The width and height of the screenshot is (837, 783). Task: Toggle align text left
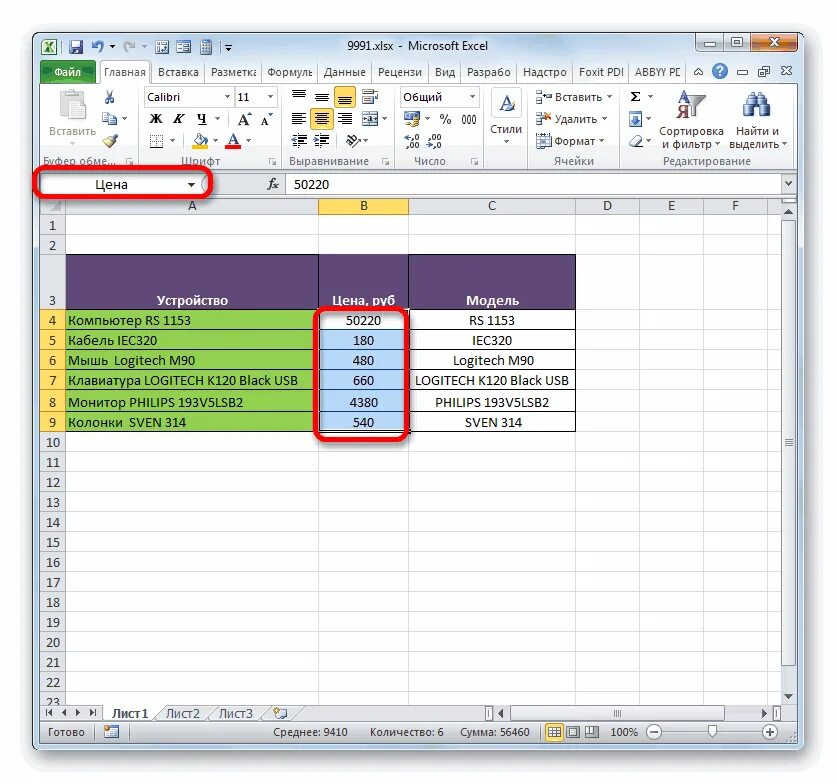coord(299,118)
